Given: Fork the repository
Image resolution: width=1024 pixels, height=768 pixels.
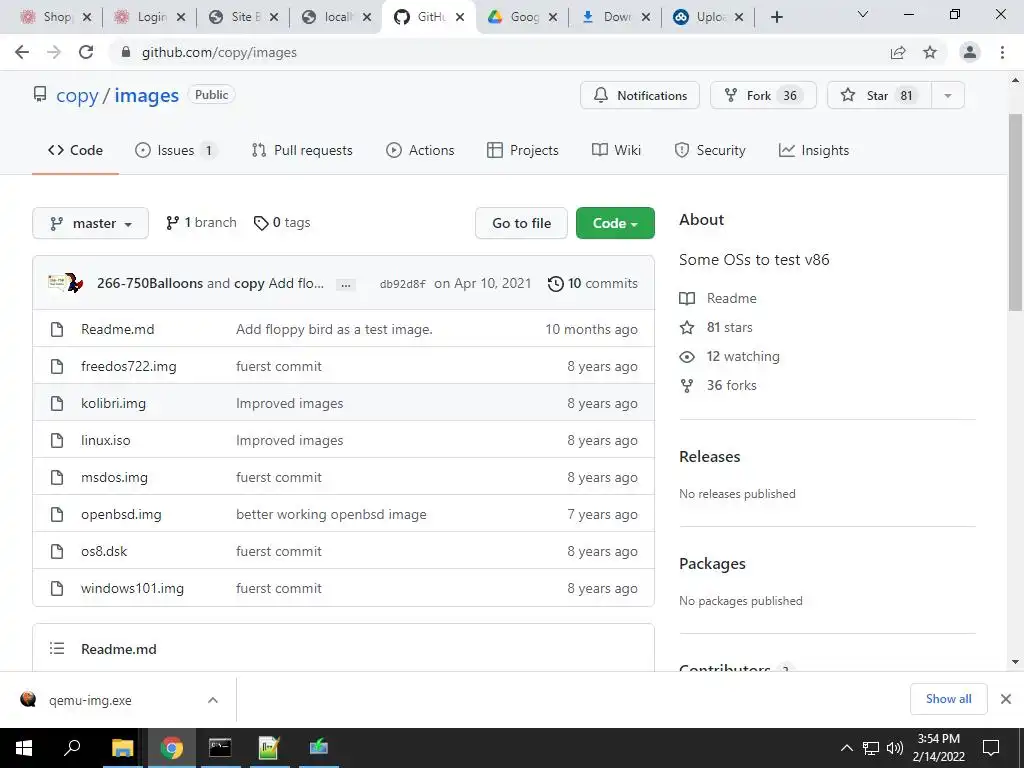Looking at the screenshot, I should pos(763,95).
